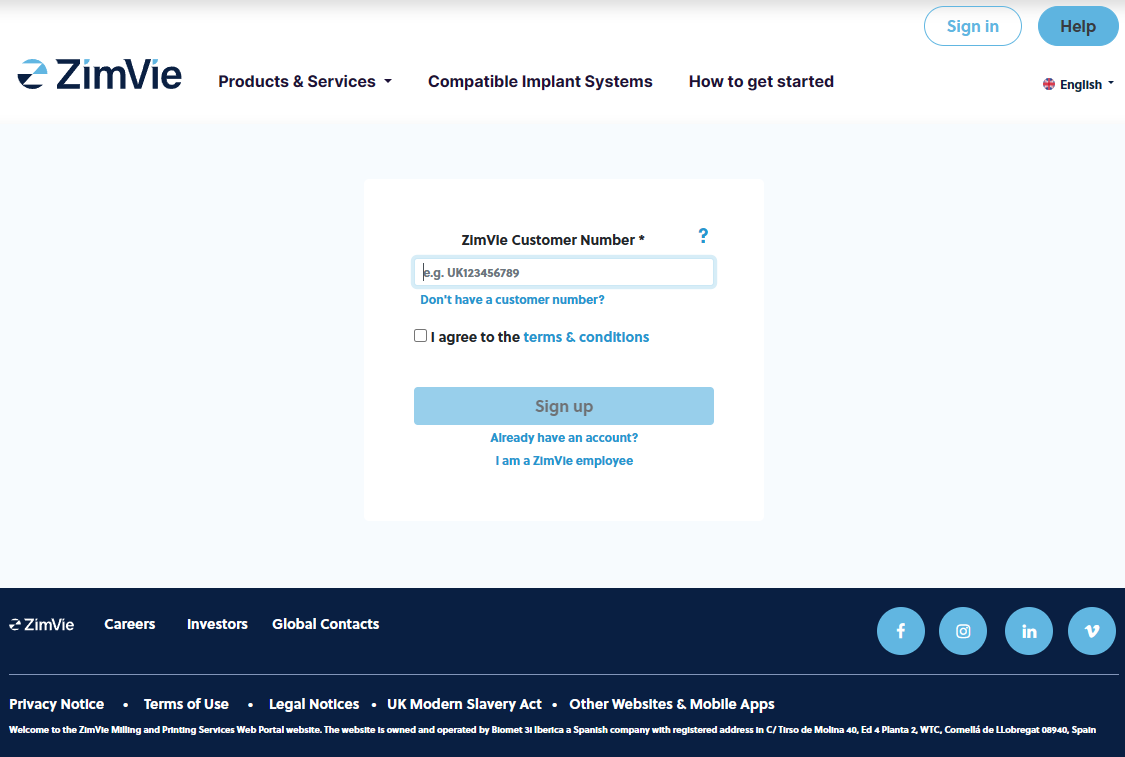Viewport: 1125px width, 757px height.
Task: Click the Sign up button
Action: (564, 406)
